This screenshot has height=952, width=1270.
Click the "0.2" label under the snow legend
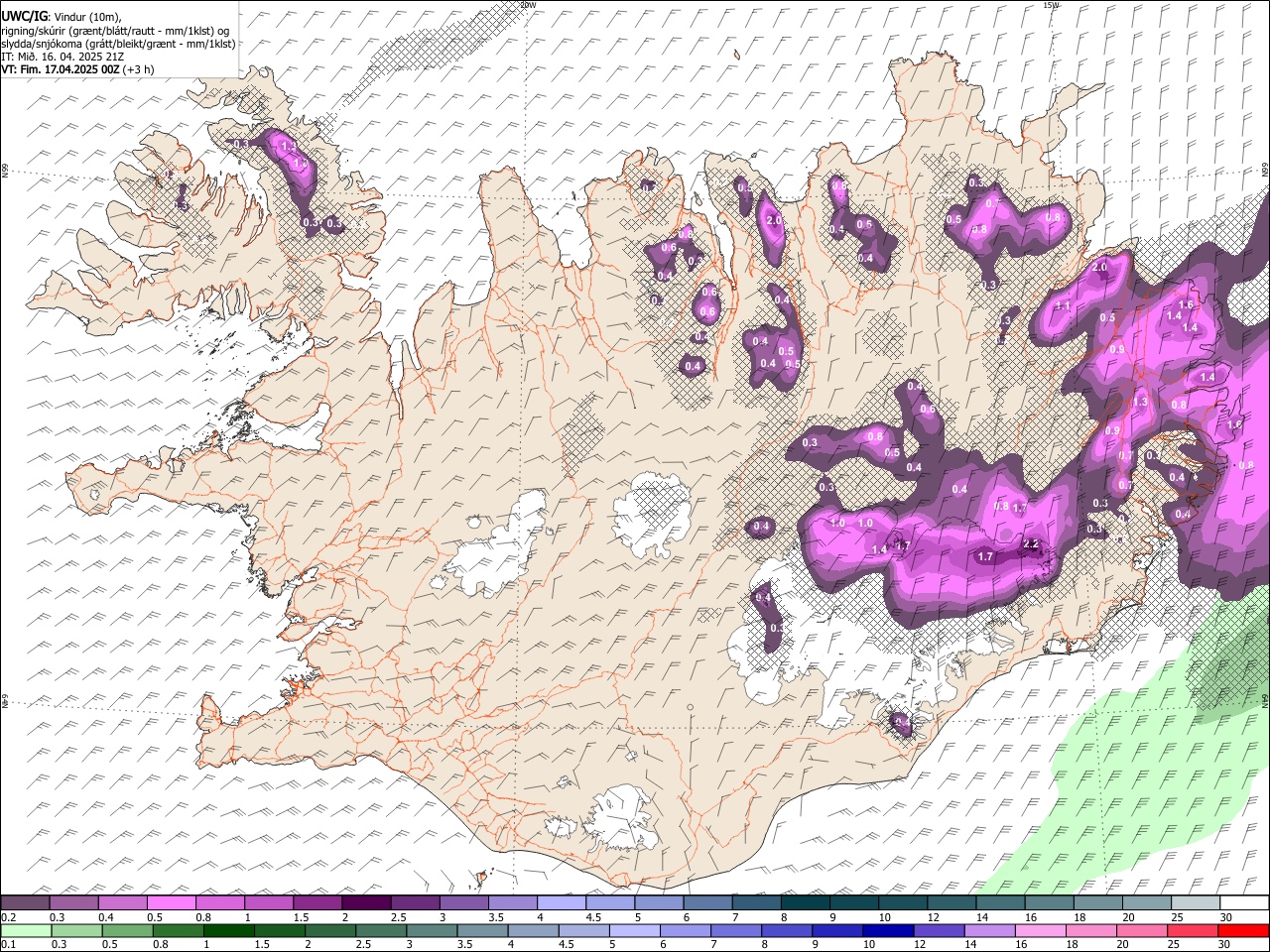point(8,917)
